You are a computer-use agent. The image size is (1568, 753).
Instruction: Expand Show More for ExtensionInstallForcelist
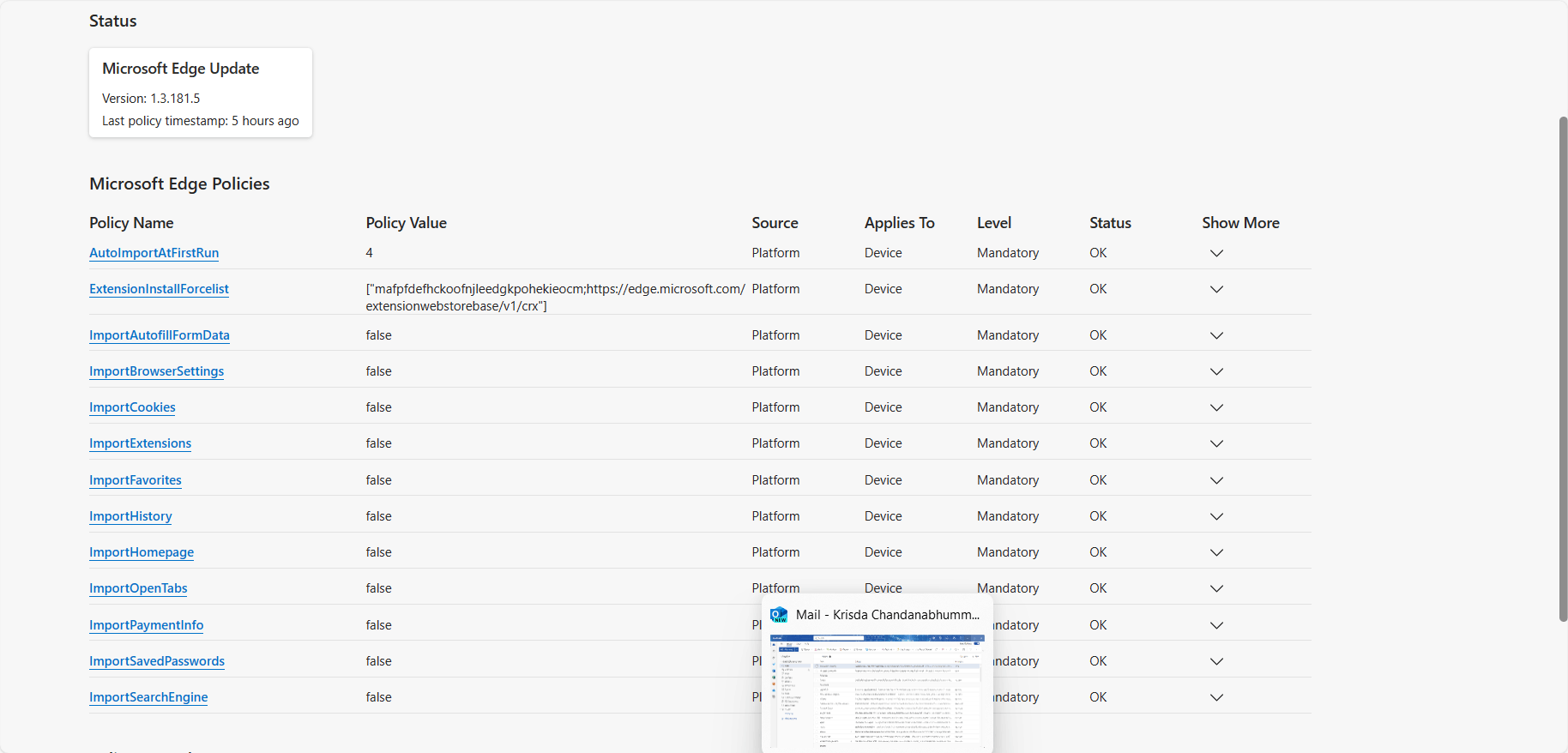pos(1216,289)
